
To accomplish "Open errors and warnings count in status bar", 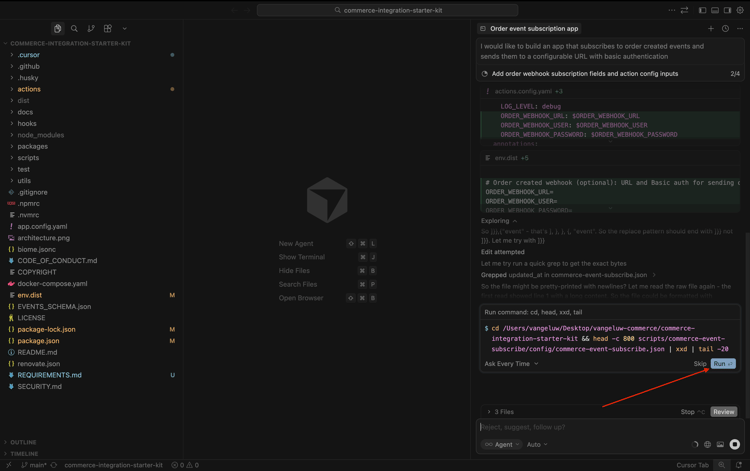I will pos(185,465).
